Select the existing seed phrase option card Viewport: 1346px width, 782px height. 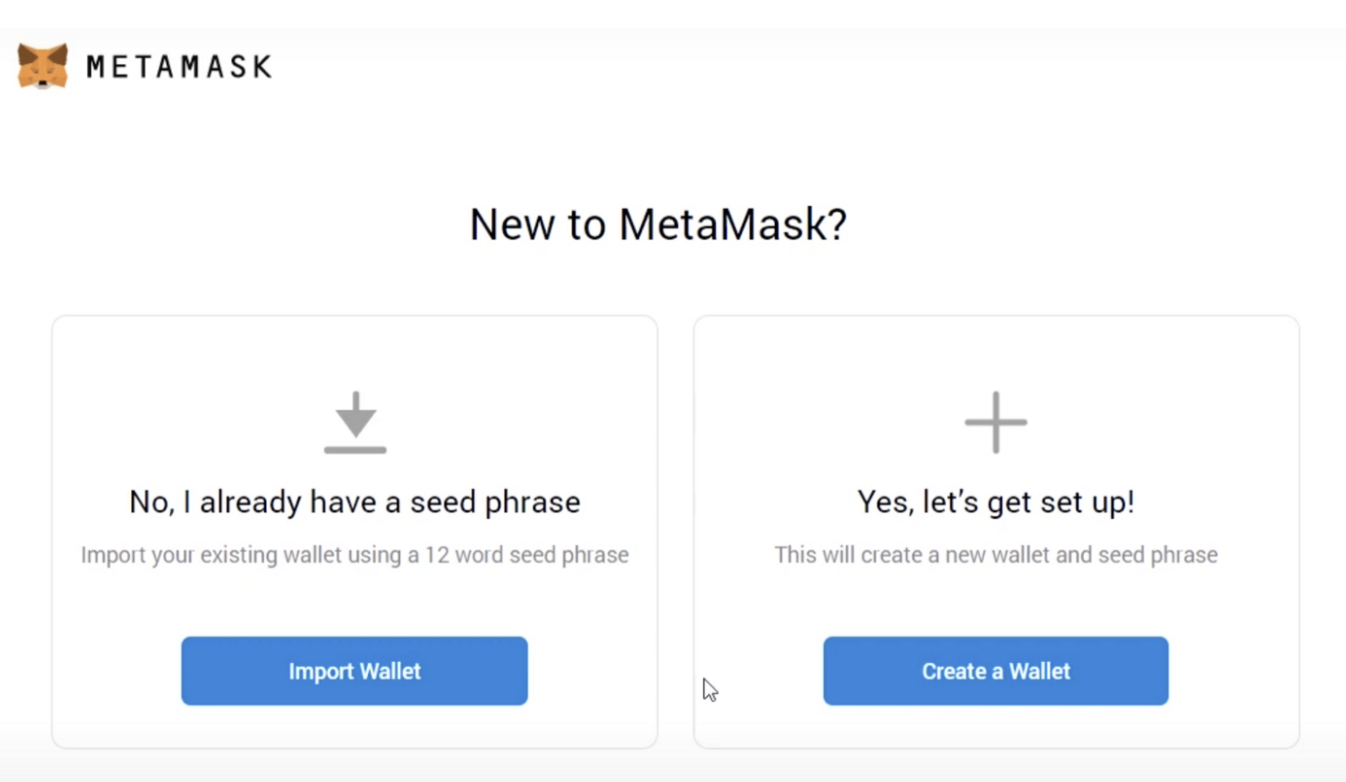tap(355, 600)
